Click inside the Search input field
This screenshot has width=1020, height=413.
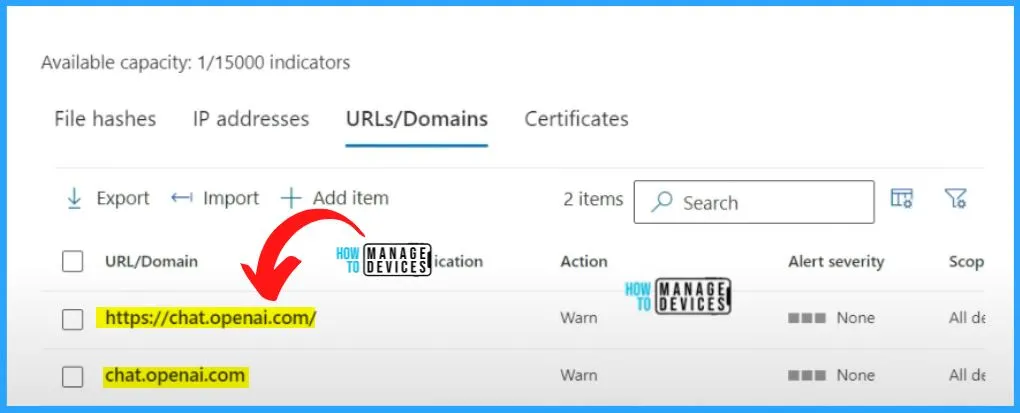[x=753, y=202]
